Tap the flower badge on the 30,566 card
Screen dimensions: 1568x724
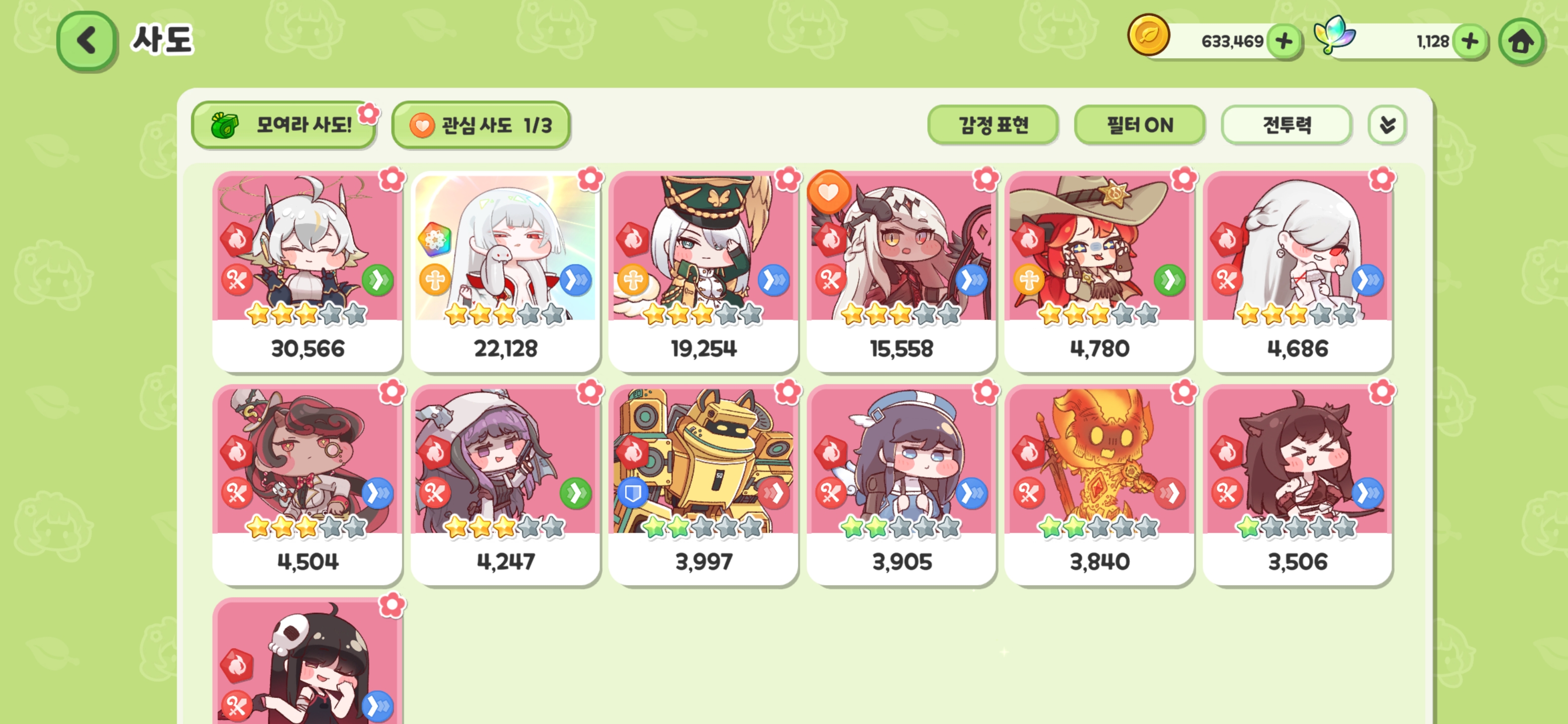(391, 179)
